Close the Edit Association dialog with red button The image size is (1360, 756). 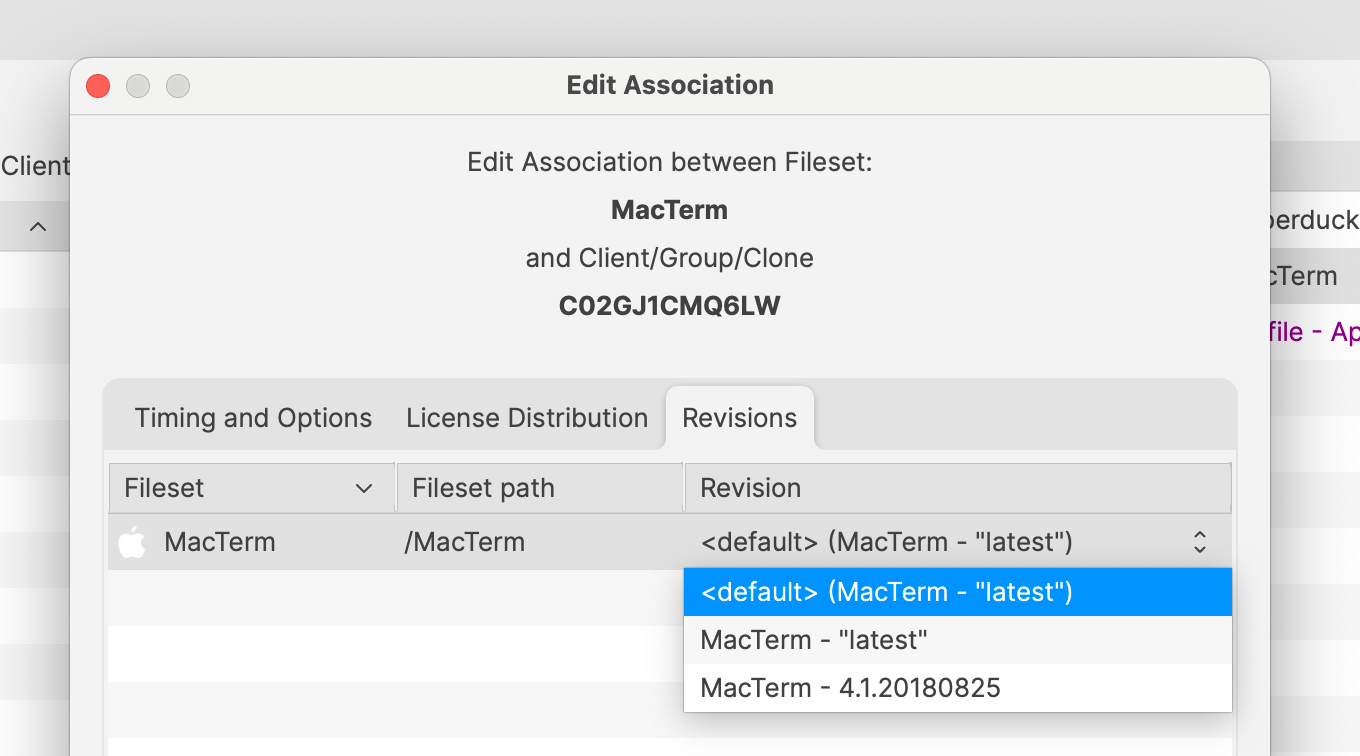point(98,86)
